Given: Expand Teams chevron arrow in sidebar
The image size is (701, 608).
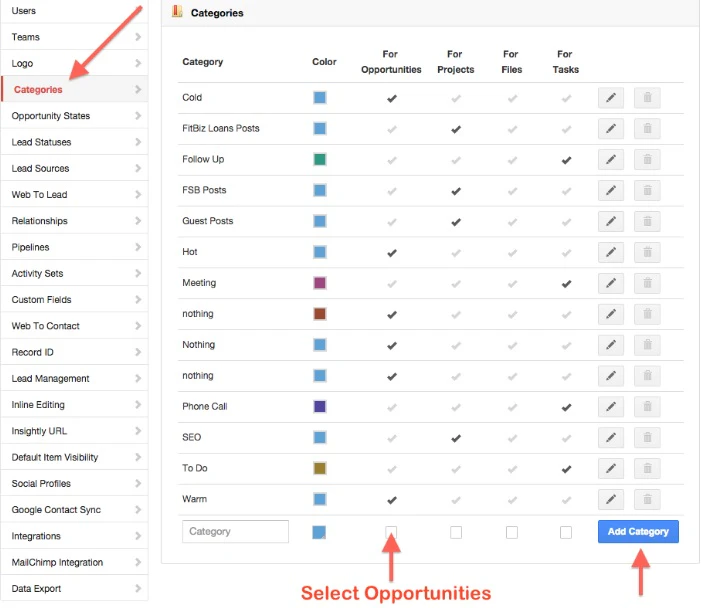Looking at the screenshot, I should (138, 37).
